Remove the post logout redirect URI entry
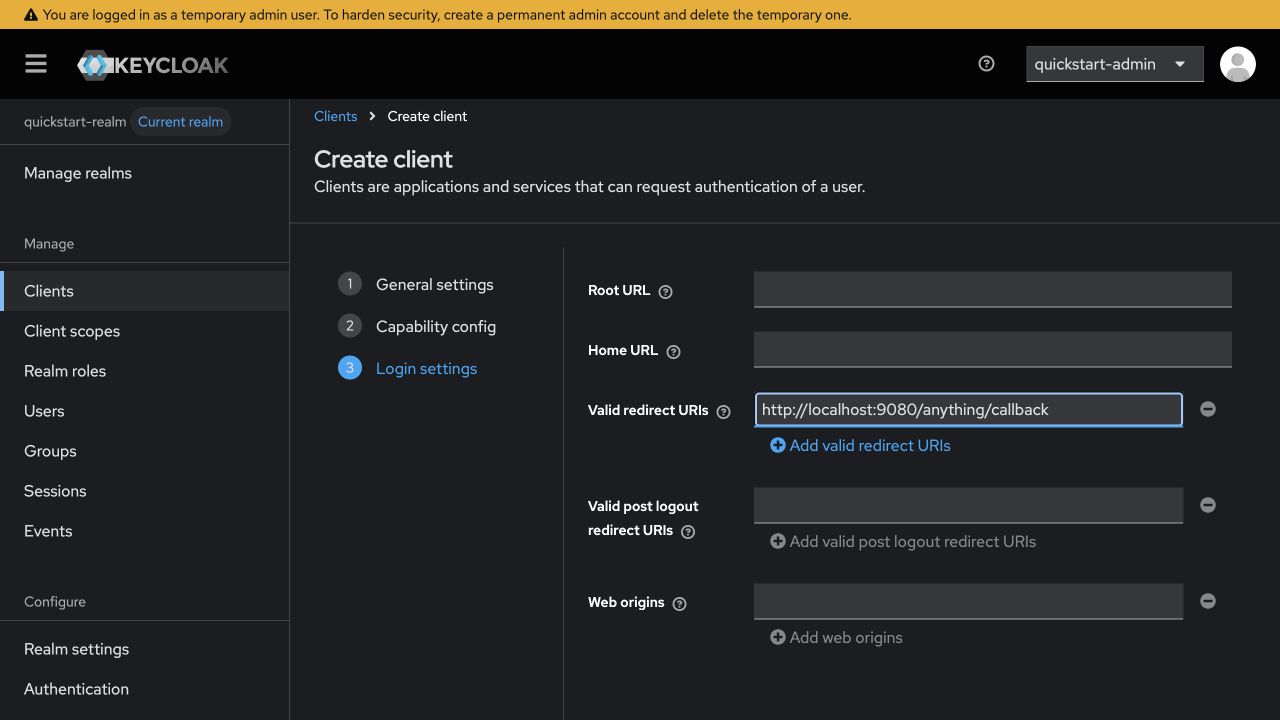Viewport: 1280px width, 720px height. click(x=1208, y=505)
